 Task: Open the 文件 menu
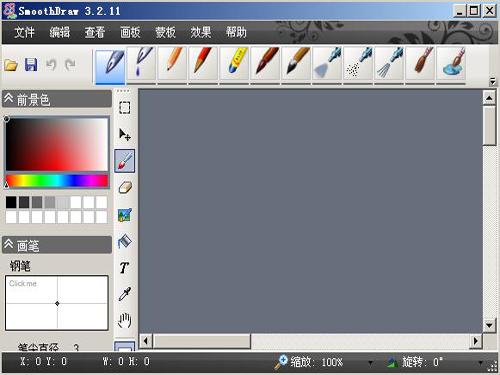24,32
